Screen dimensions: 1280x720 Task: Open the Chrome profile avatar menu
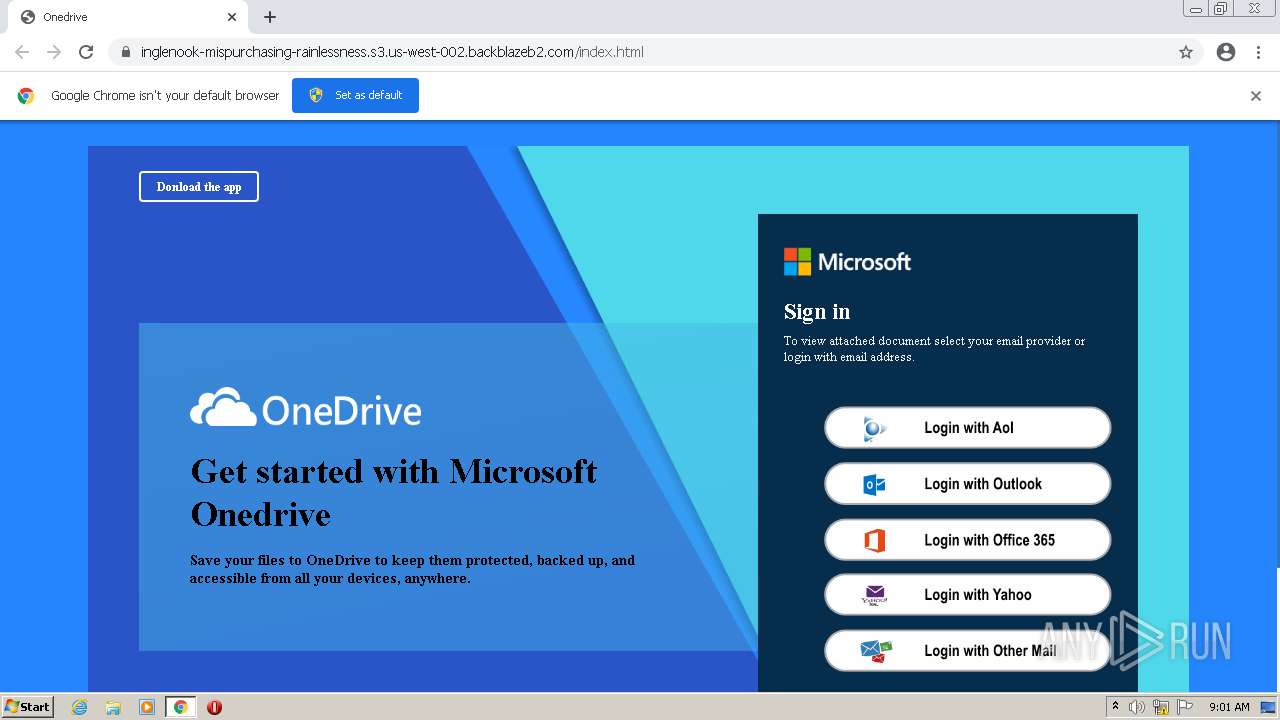click(x=1226, y=52)
